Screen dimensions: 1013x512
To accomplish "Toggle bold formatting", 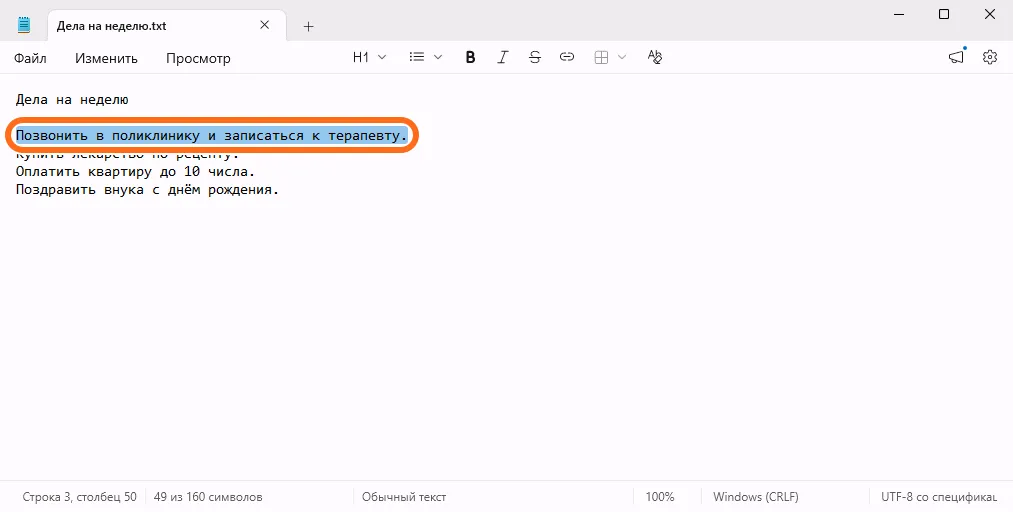I will (470, 57).
